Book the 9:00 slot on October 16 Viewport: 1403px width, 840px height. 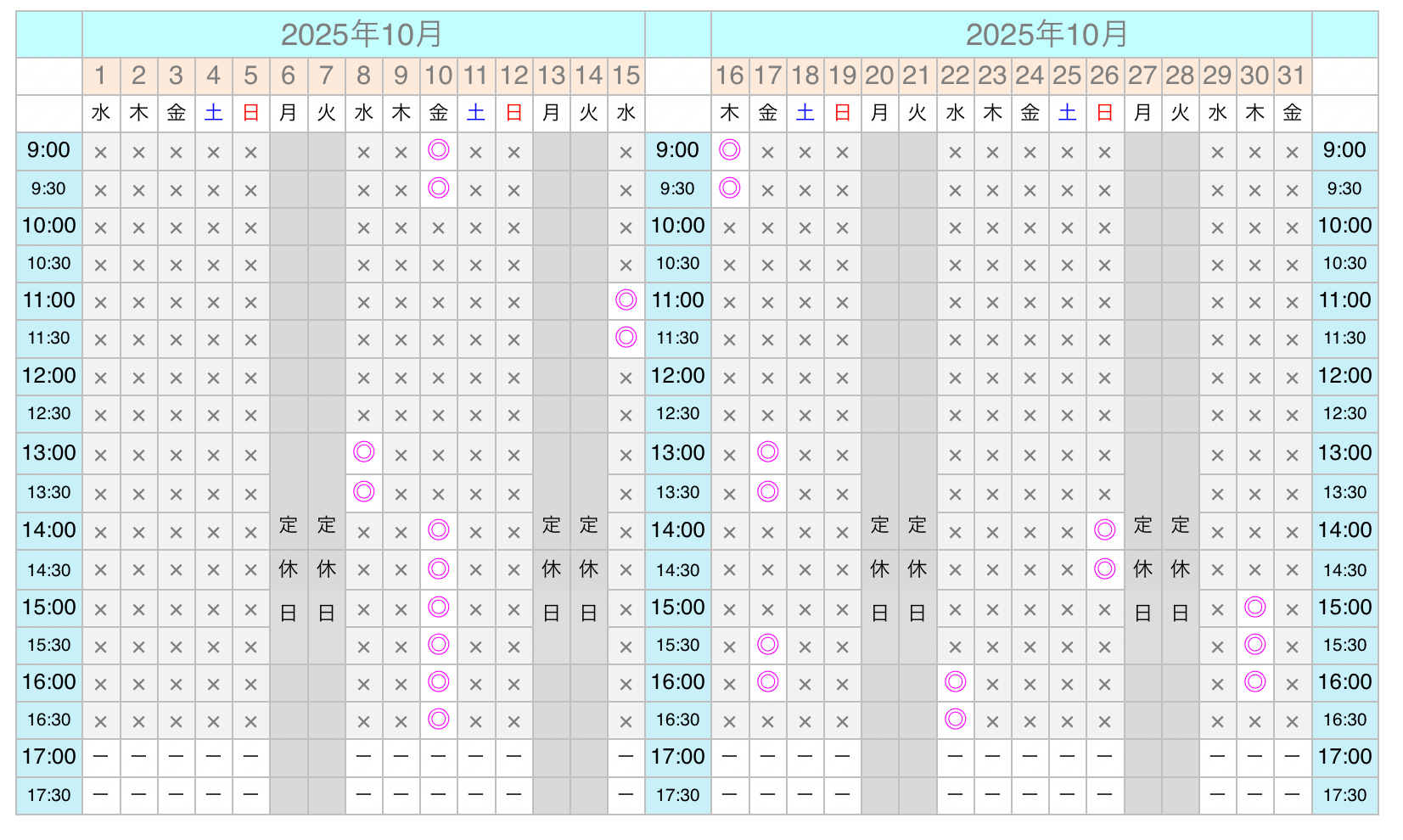729,150
